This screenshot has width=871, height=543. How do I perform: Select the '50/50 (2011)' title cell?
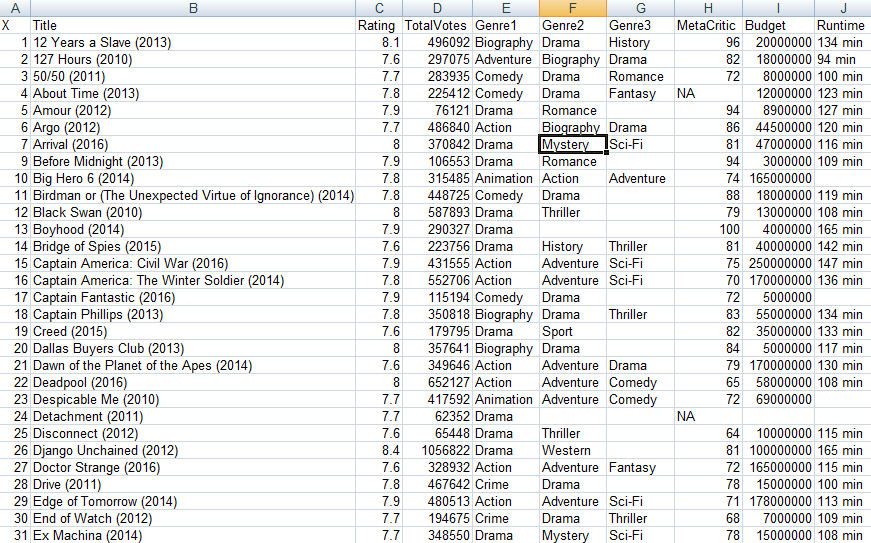point(193,77)
